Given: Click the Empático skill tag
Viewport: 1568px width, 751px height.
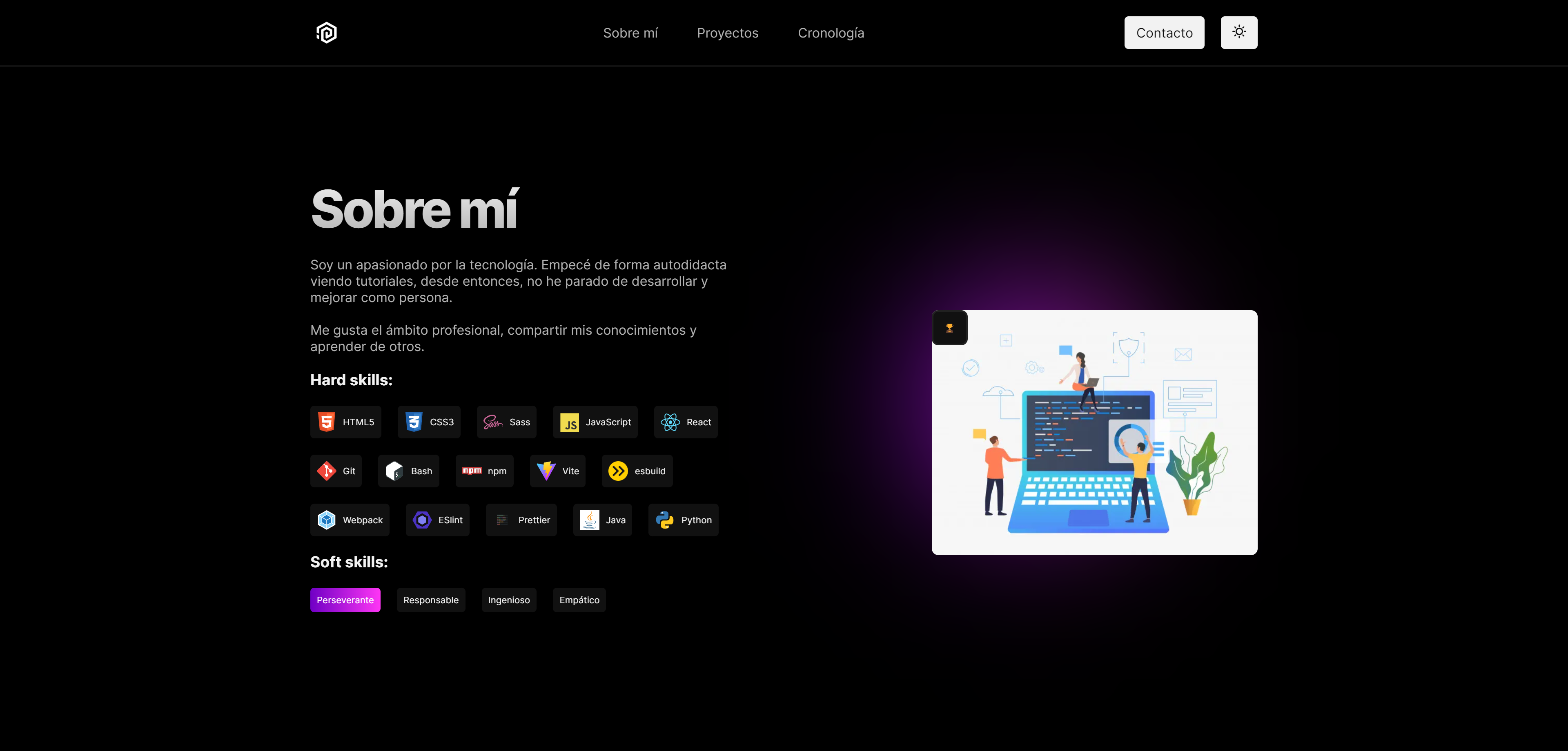Looking at the screenshot, I should pos(579,600).
